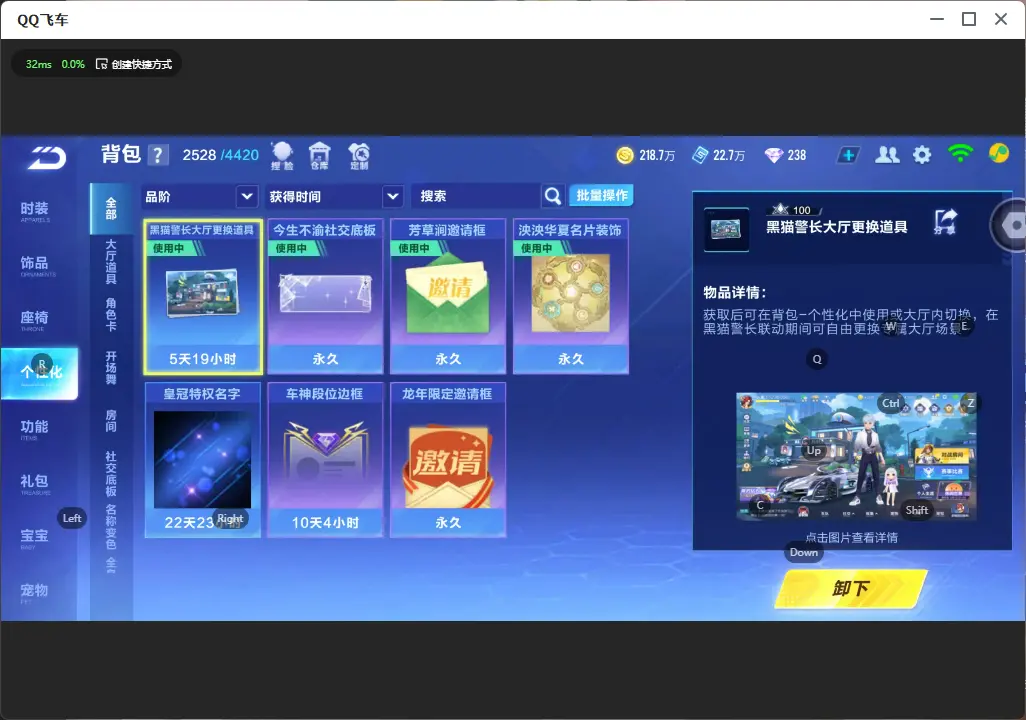The height and width of the screenshot is (720, 1026).
Task: Click the blue ticket currency icon
Action: point(700,155)
